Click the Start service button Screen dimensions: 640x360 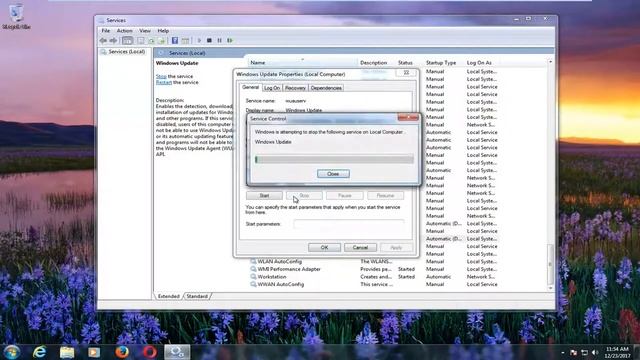[264, 196]
